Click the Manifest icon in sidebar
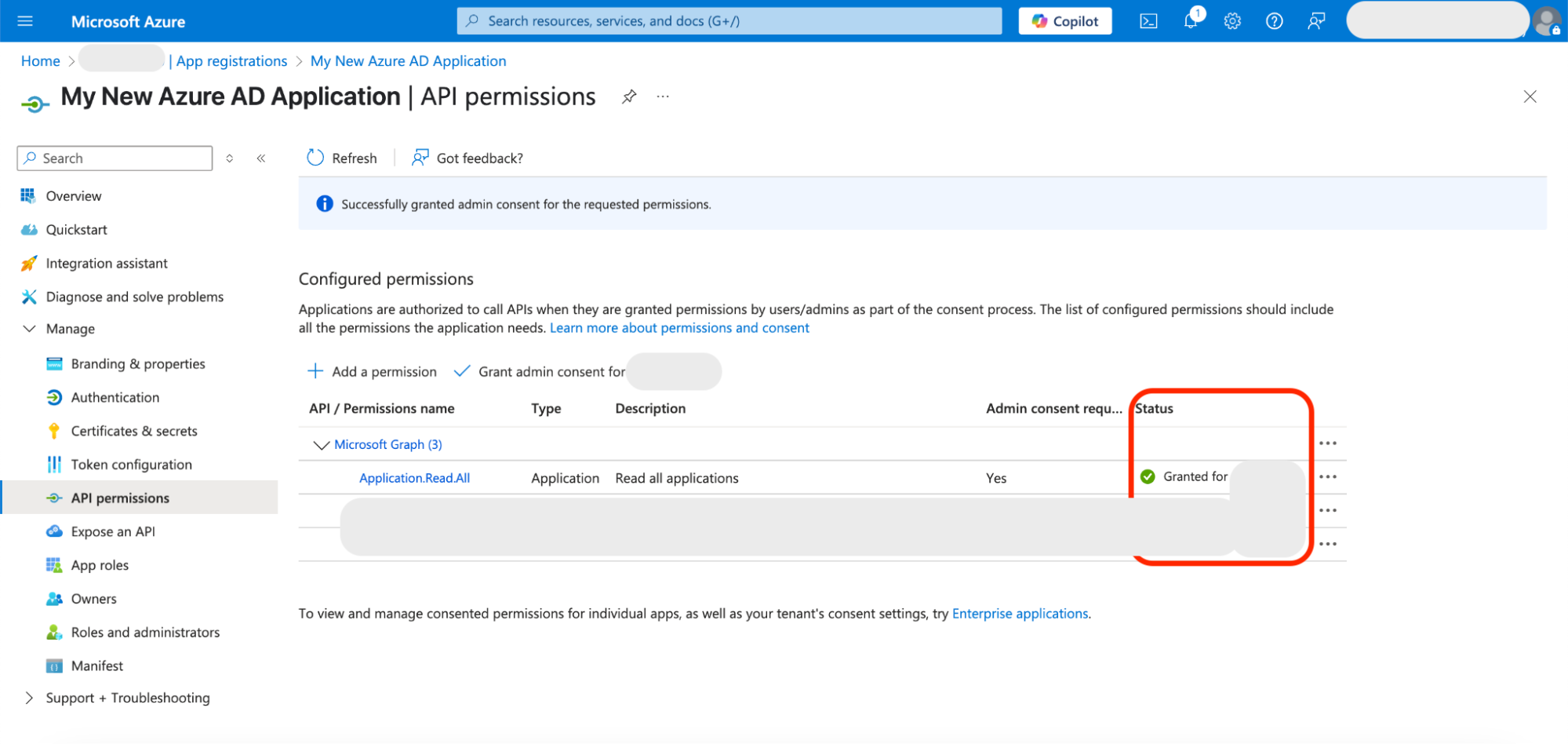Screen dimensions: 1568x744 click(x=54, y=666)
